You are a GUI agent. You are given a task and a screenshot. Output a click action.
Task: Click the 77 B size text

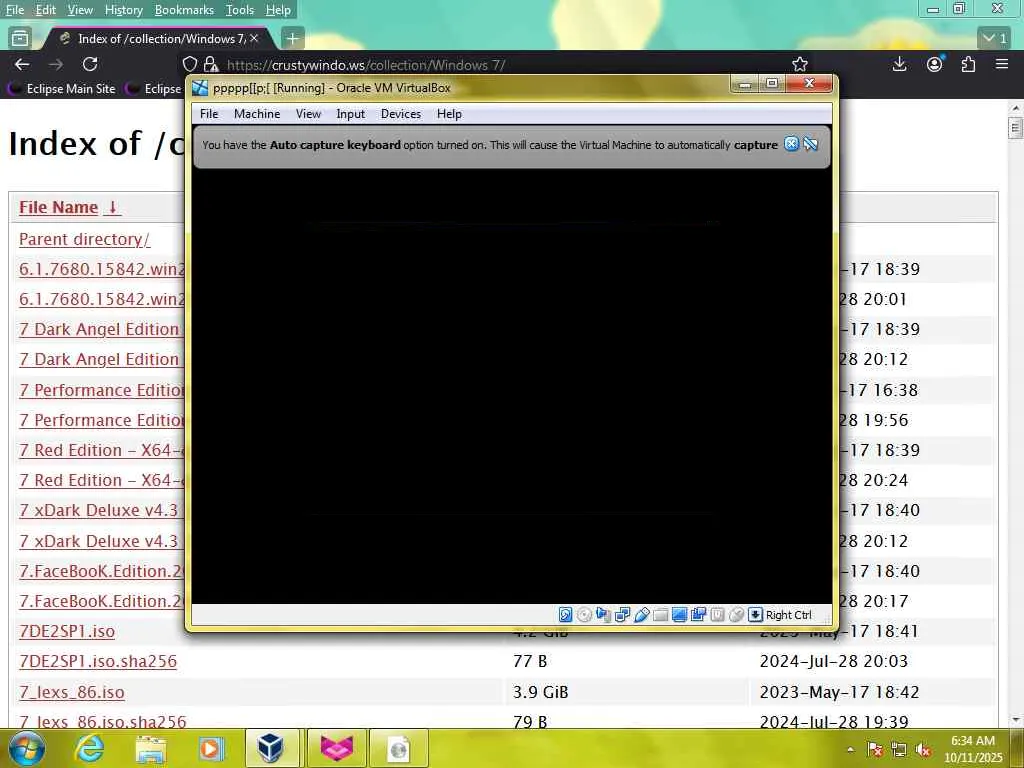(530, 662)
